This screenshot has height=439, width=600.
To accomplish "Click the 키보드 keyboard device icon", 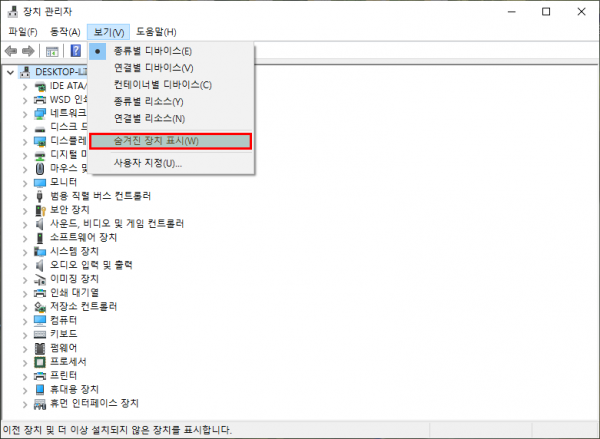I will 40,333.
